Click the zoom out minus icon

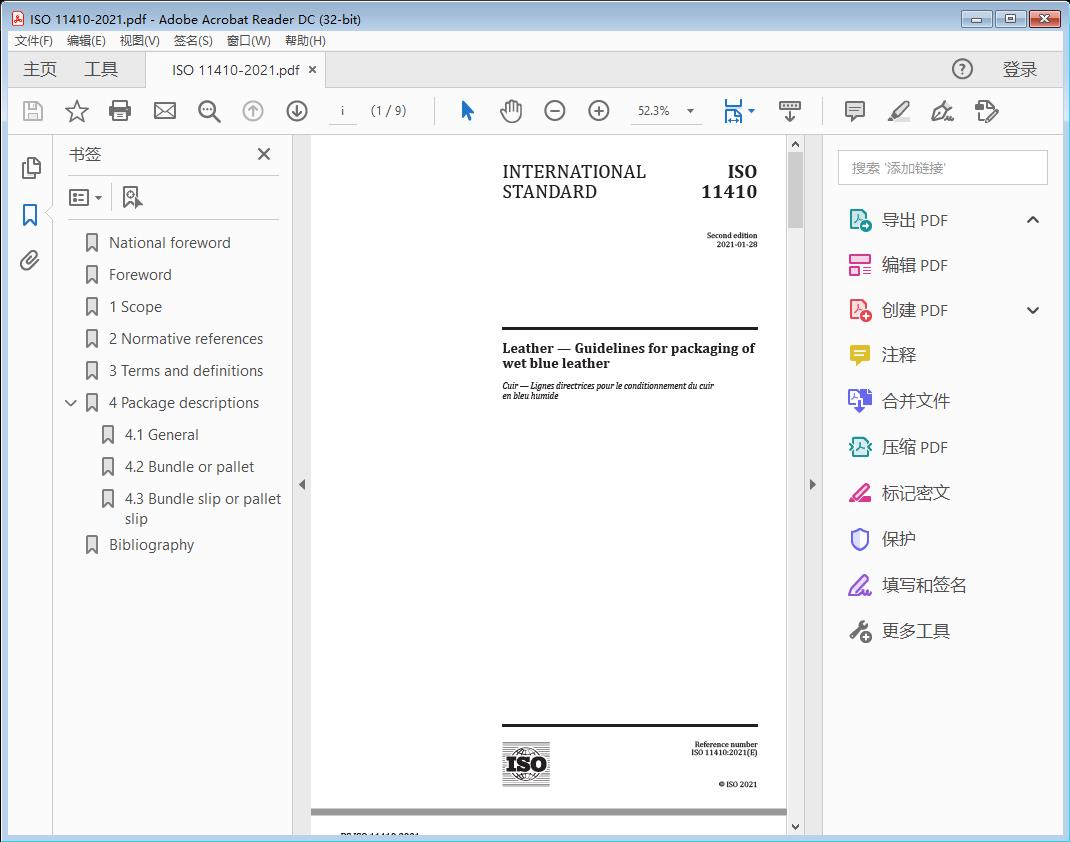click(x=555, y=111)
